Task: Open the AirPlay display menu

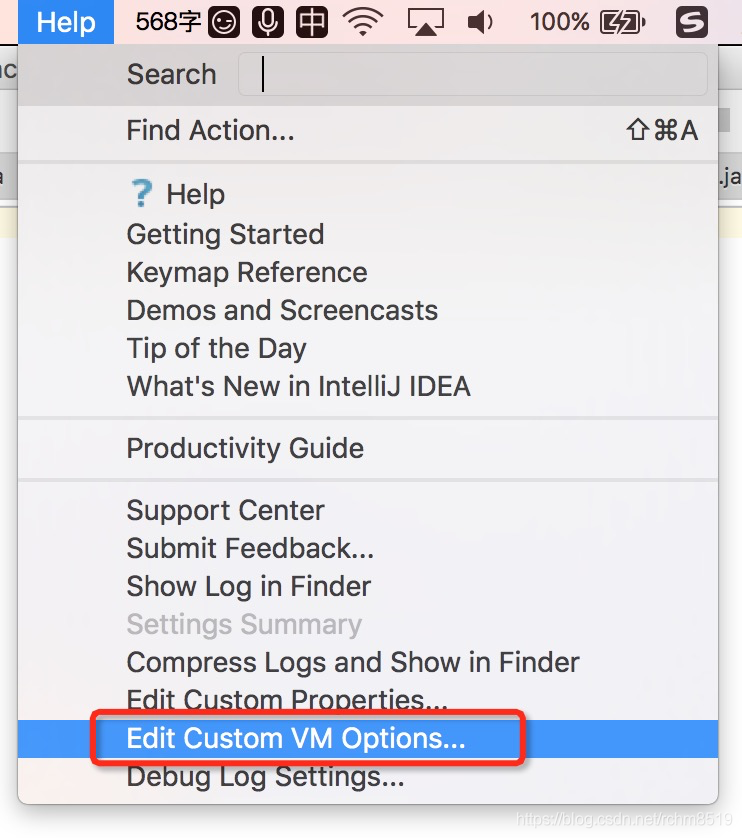Action: tap(426, 22)
